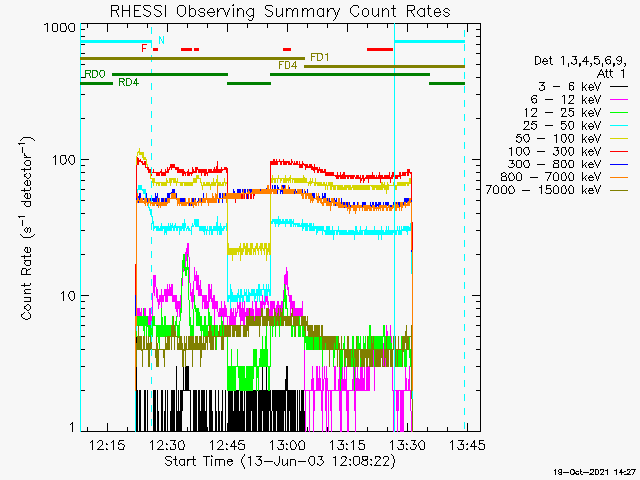Click the 13:15 time axis tick label
The height and width of the screenshot is (480, 640).
tap(347, 445)
